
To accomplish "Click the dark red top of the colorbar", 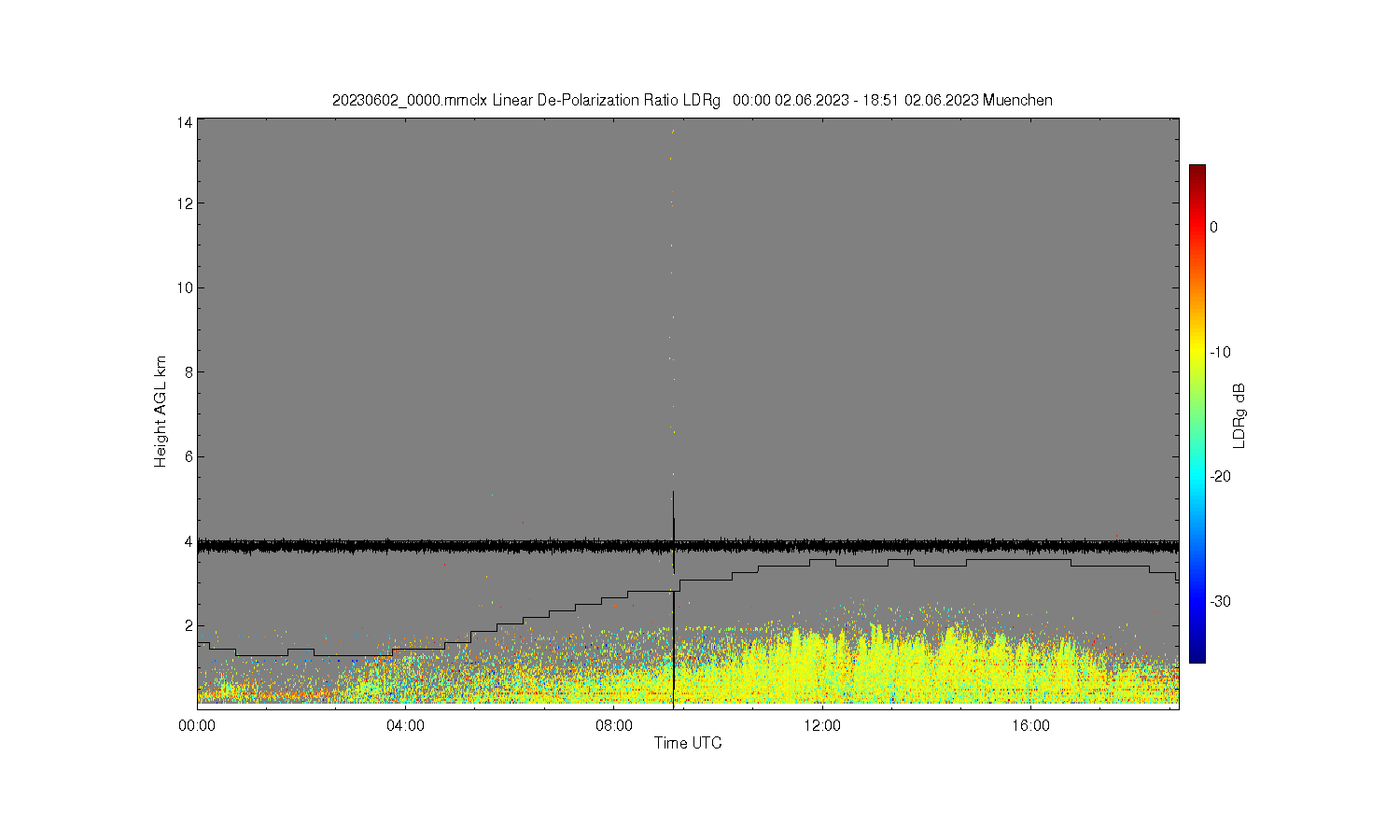I will point(1197,171).
